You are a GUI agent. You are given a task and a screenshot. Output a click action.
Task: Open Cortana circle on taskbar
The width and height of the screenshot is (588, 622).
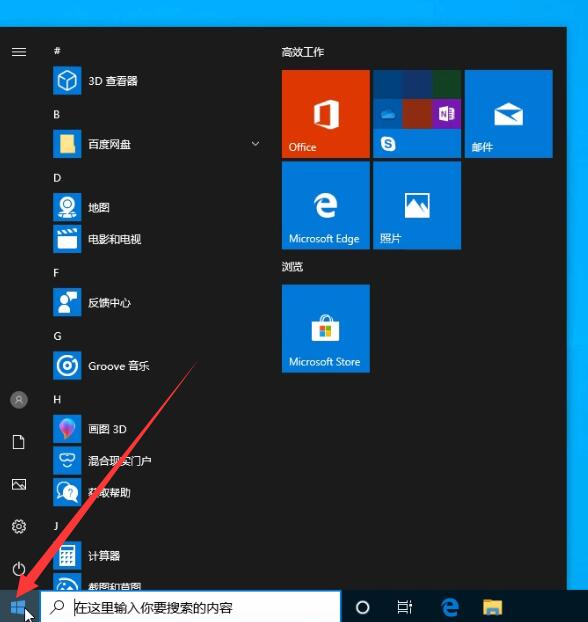(362, 607)
